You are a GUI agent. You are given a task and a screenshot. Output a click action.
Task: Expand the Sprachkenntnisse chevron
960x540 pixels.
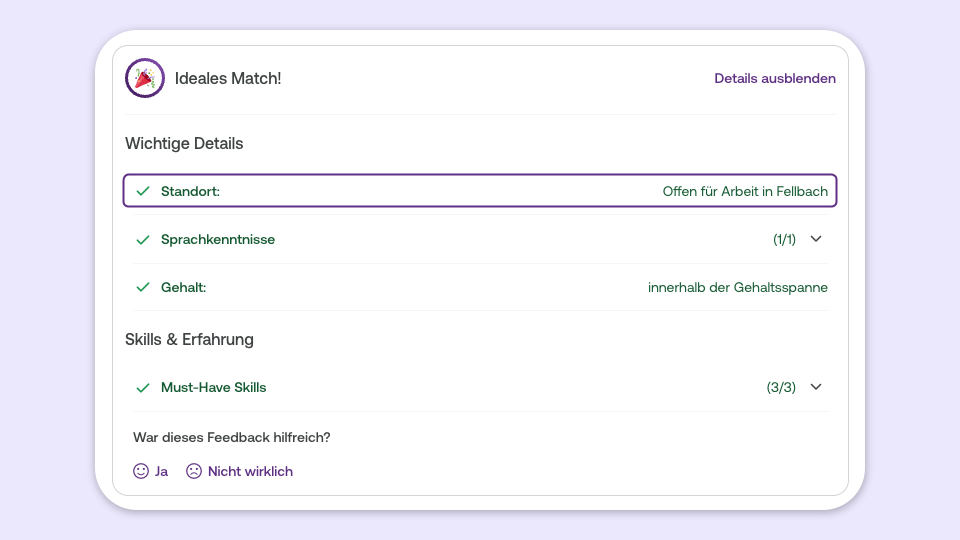[816, 239]
